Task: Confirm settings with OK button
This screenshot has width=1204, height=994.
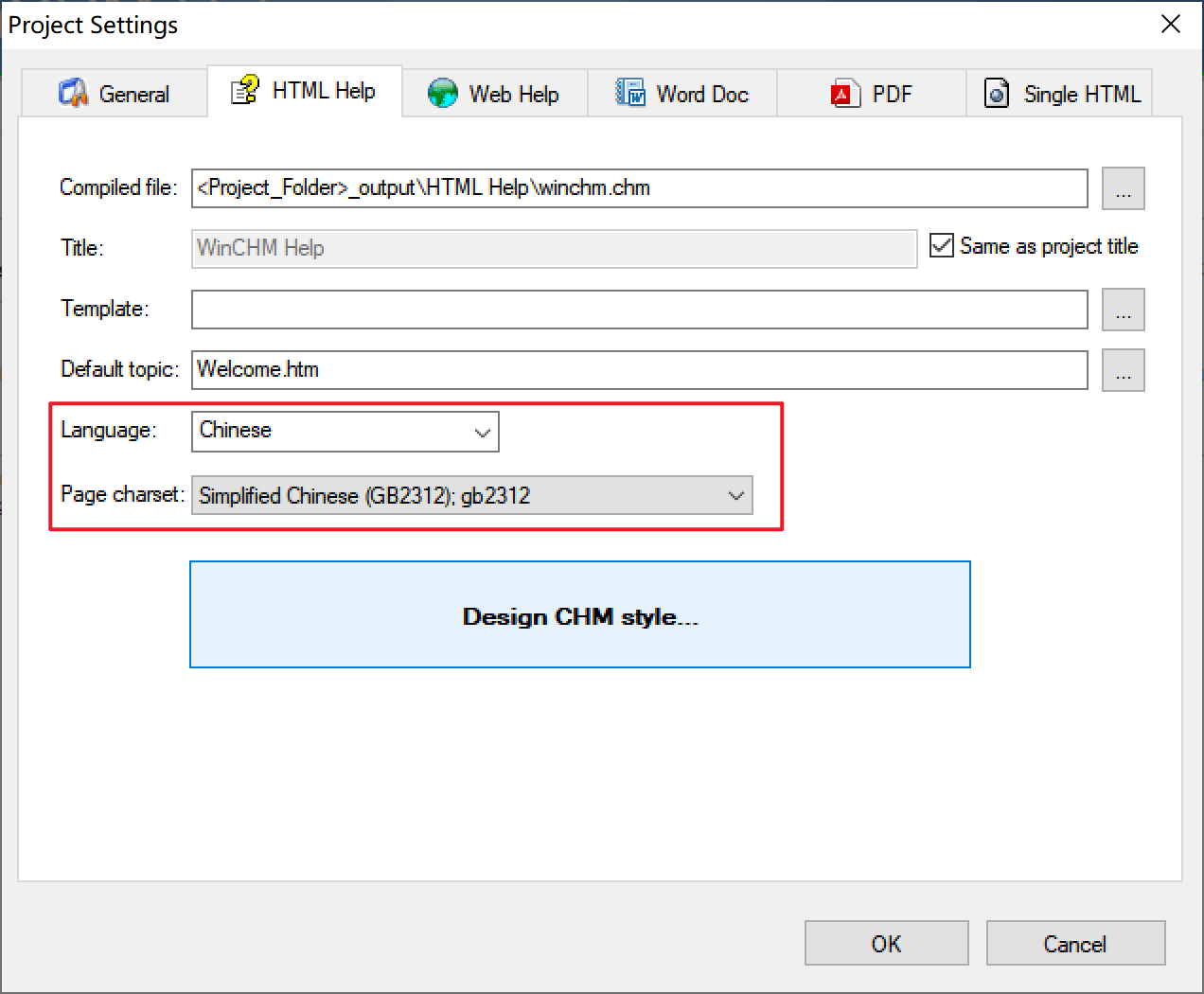Action: 886,944
